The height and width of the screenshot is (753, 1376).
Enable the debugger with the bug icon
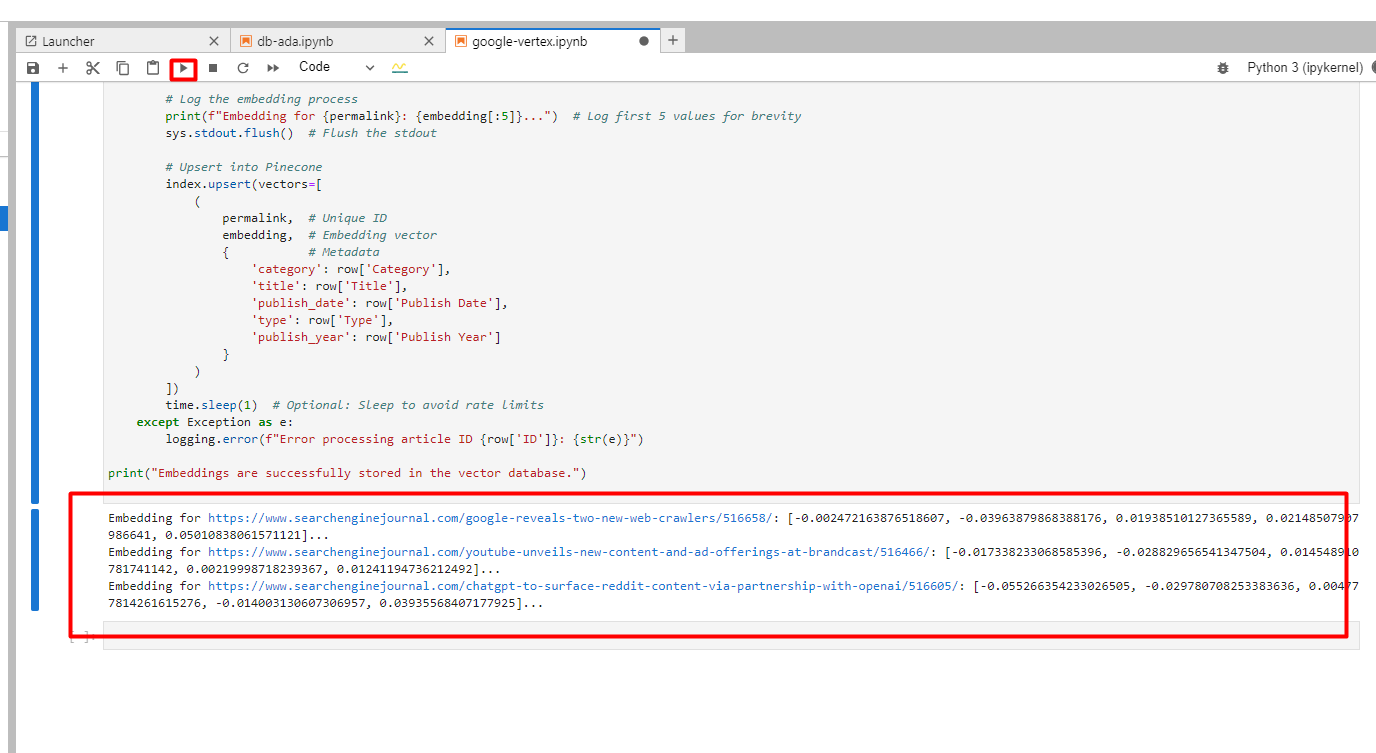pyautogui.click(x=1222, y=68)
